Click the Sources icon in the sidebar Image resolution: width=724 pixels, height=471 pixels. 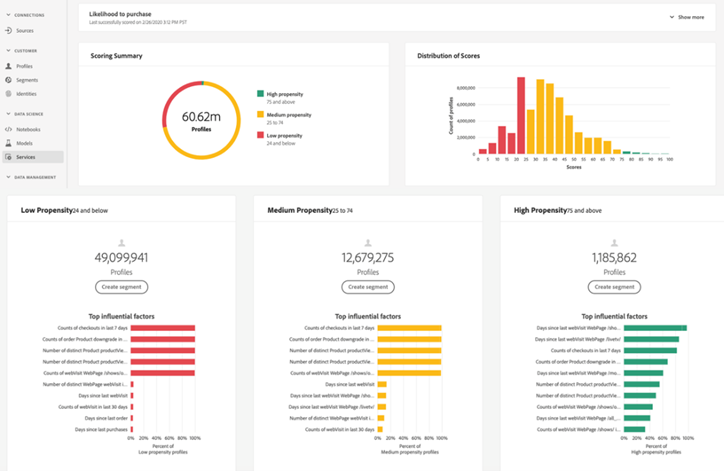(8, 31)
